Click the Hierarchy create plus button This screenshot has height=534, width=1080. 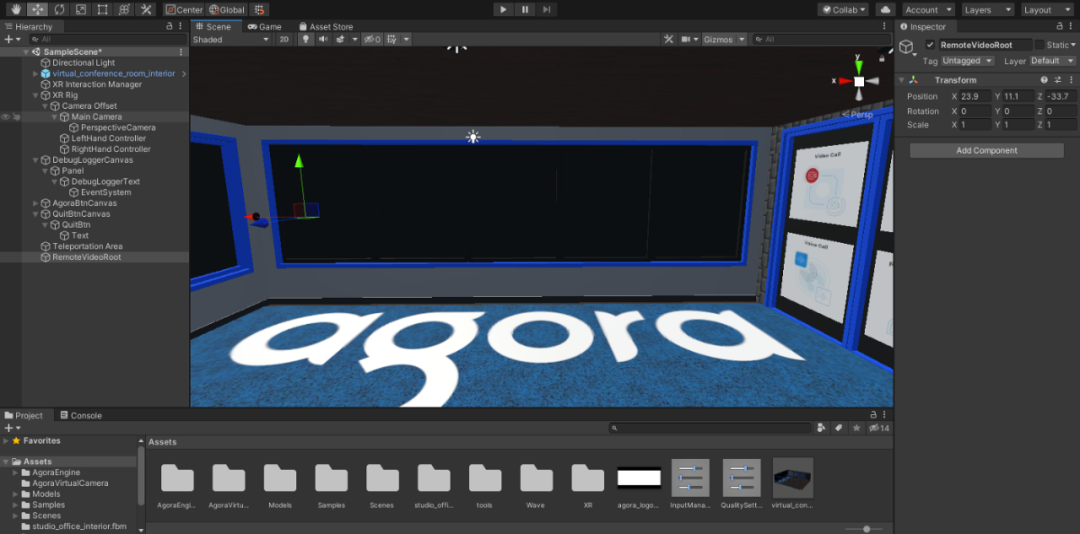pyautogui.click(x=12, y=39)
